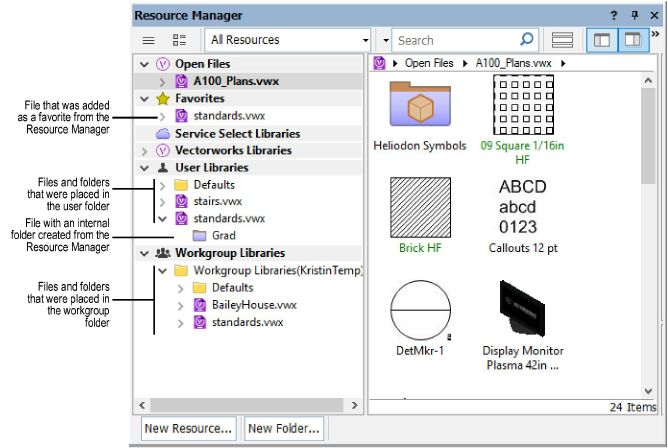Click the New Folder... button

(x=284, y=428)
